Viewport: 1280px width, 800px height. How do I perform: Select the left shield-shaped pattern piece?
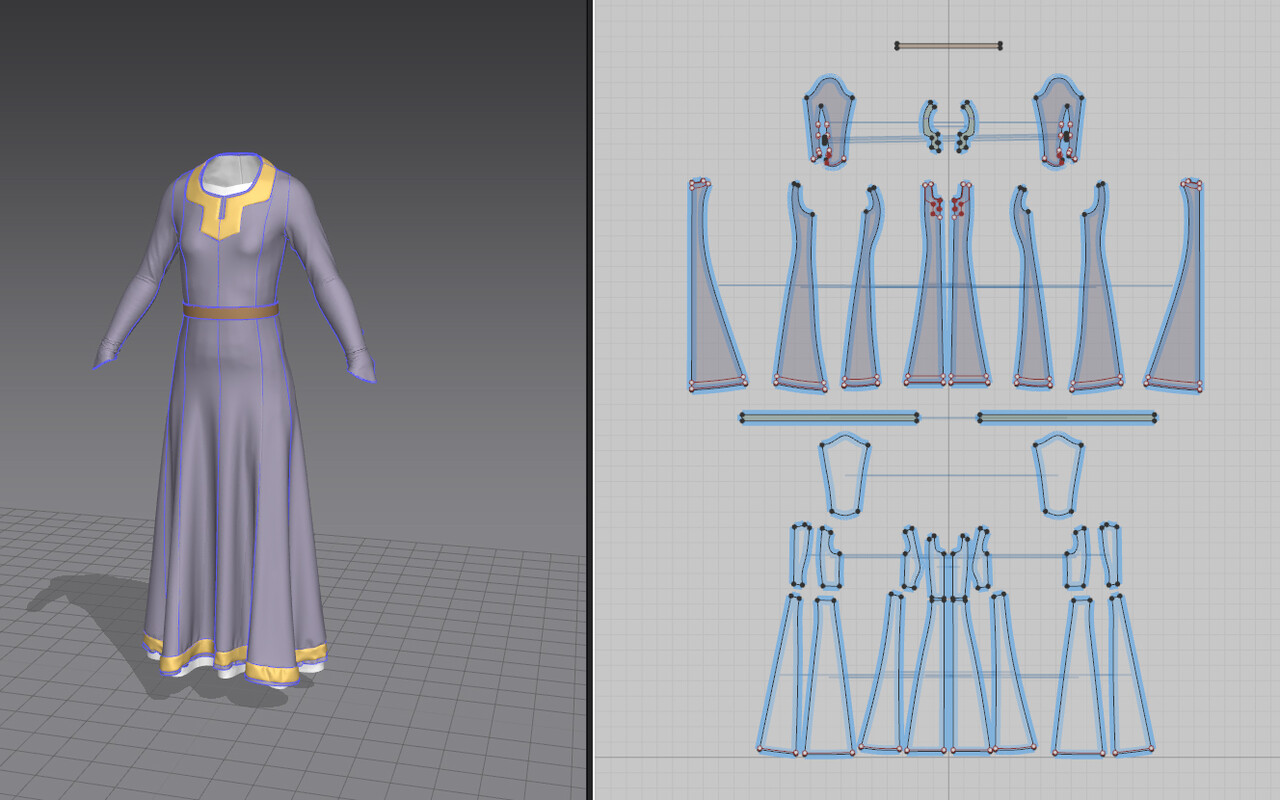pyautogui.click(x=844, y=476)
